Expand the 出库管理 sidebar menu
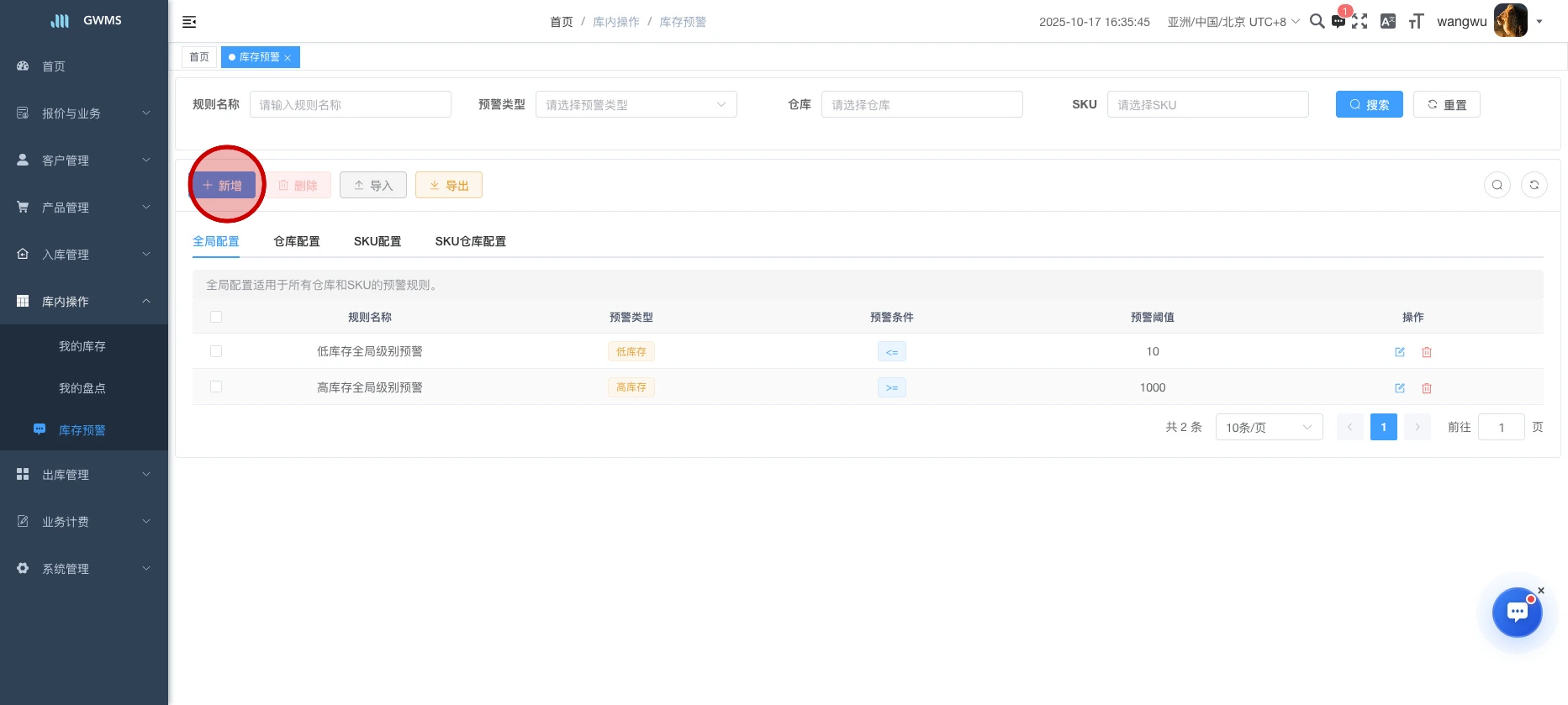This screenshot has width=1568, height=705. [84, 475]
